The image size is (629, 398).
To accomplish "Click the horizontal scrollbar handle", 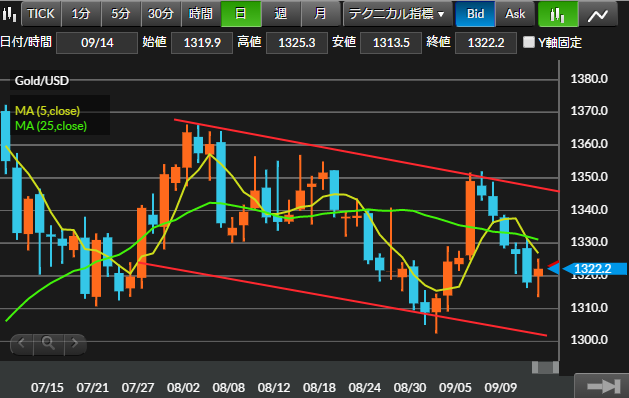I will (545, 367).
